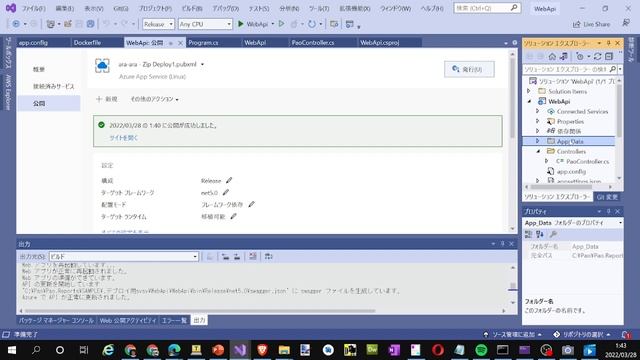This screenshot has height=360, width=640.
Task: Click the Save All toolbar icon
Action: (x=90, y=24)
